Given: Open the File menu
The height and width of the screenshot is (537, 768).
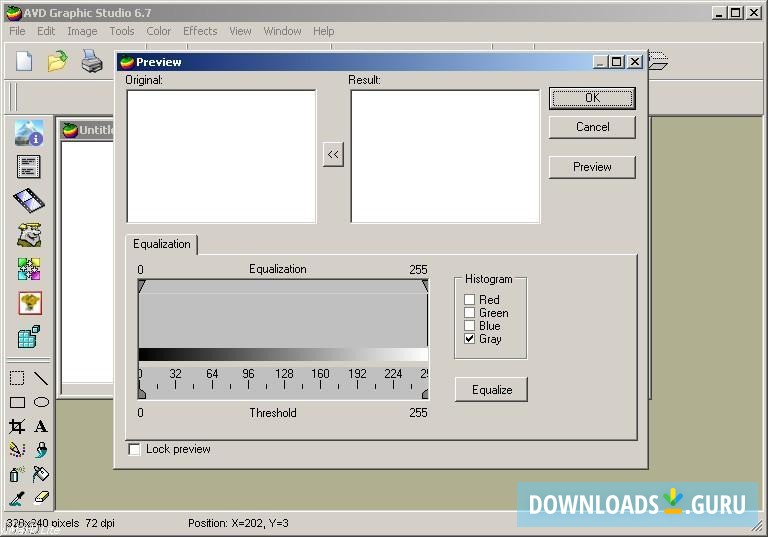Looking at the screenshot, I should [x=17, y=31].
